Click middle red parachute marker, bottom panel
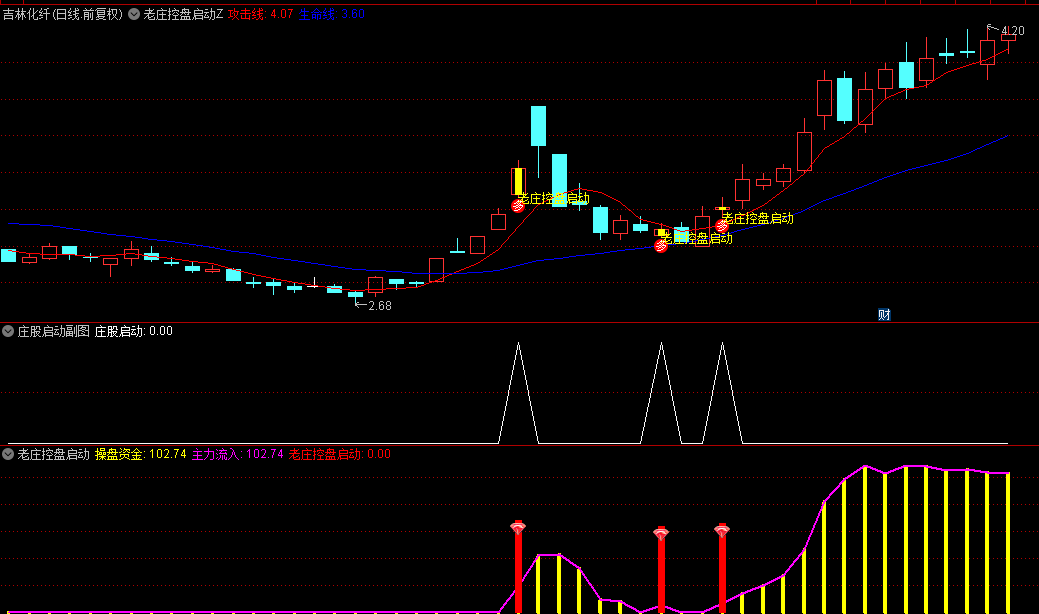 (x=661, y=533)
